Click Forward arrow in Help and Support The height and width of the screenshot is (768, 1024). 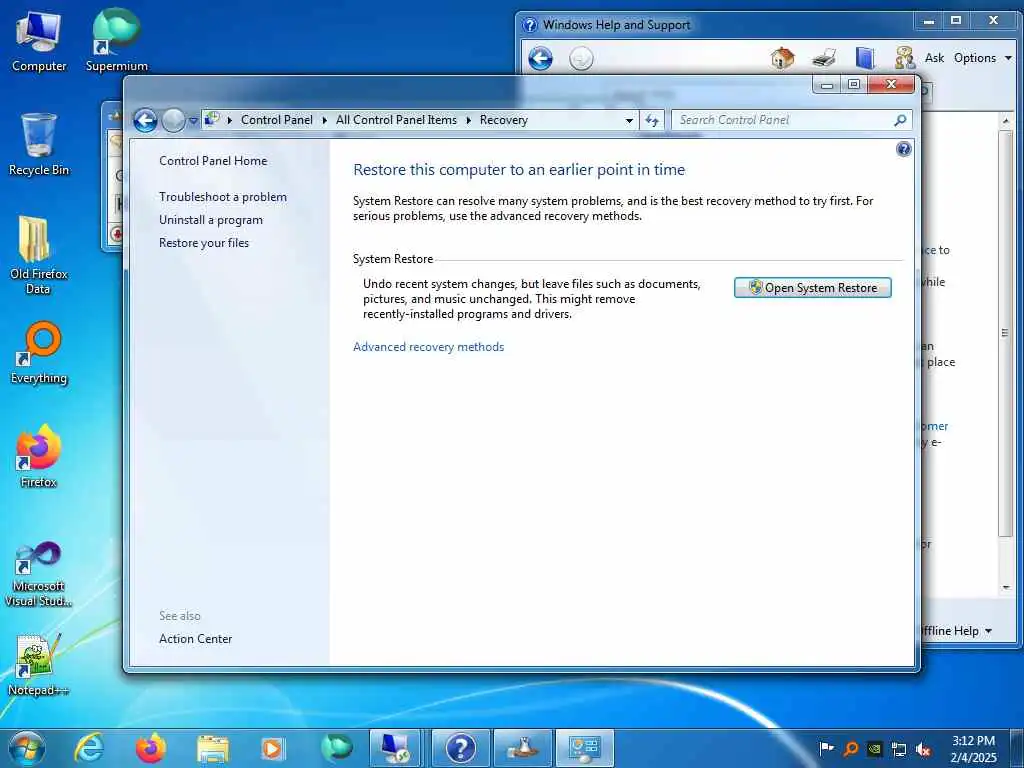point(581,59)
